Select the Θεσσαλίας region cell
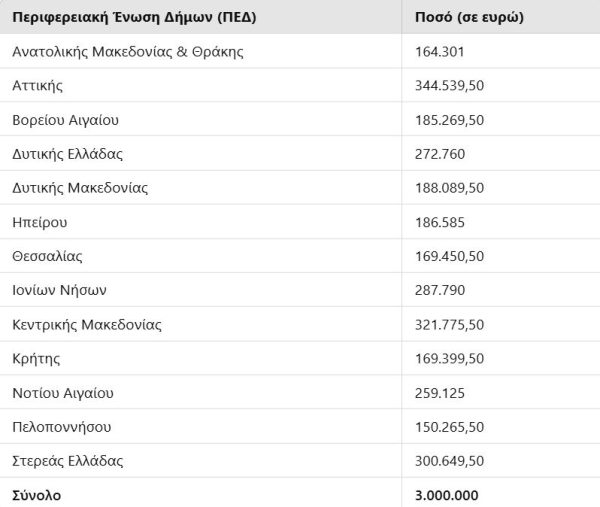 (47, 256)
